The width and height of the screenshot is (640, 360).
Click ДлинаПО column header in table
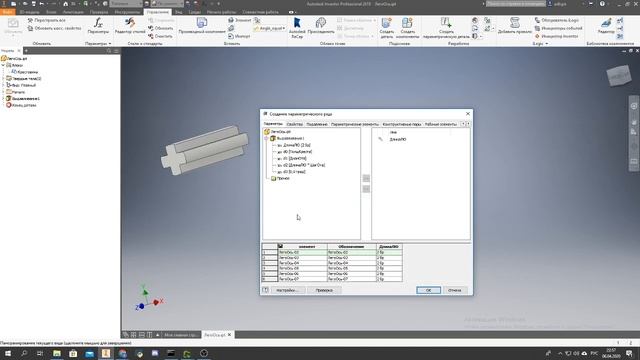389,247
